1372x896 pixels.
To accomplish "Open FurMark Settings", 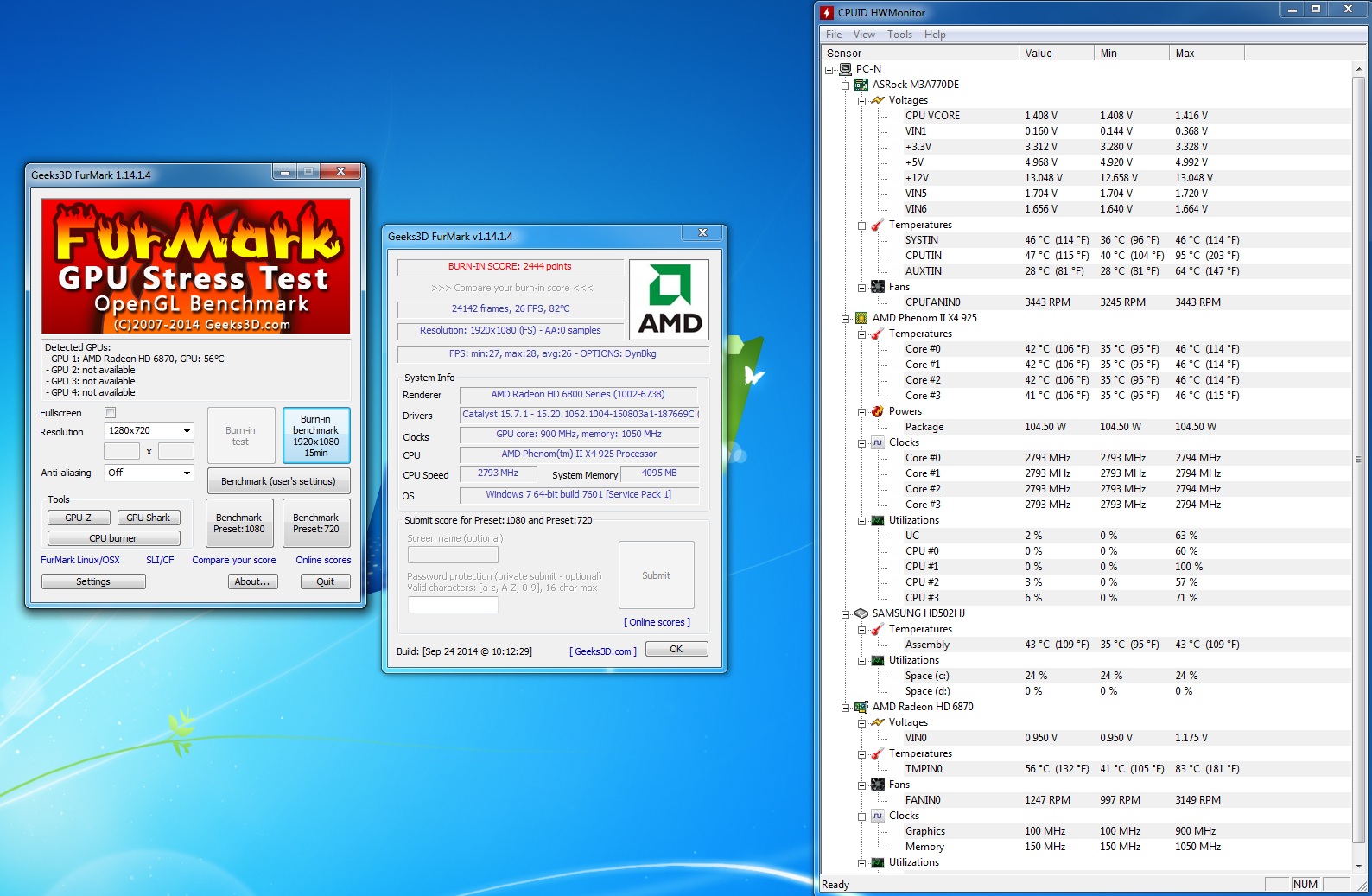I will coord(93,581).
